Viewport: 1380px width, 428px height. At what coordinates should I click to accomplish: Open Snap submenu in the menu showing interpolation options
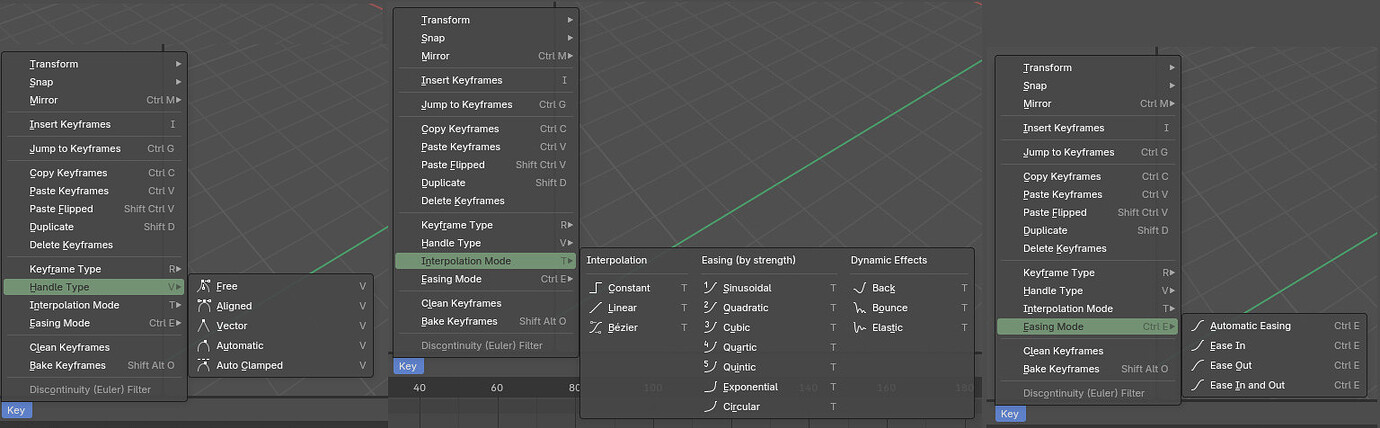point(486,38)
